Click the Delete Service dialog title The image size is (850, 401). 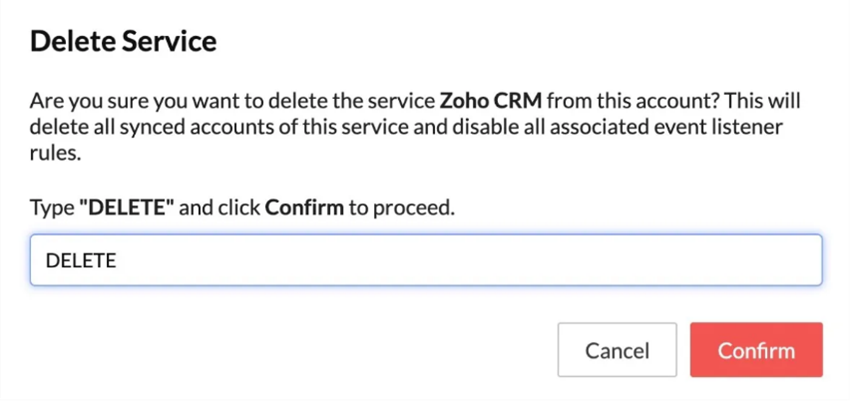(x=125, y=42)
